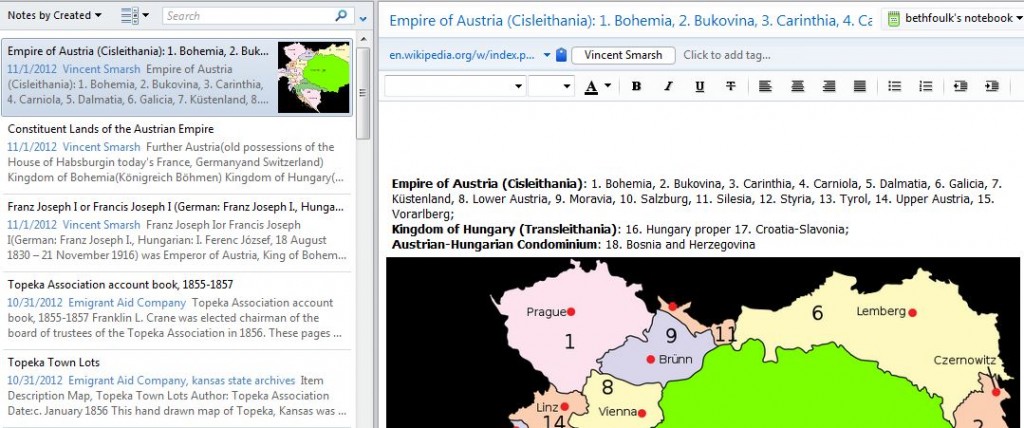Click the Vincent Smarsh tag button
The height and width of the screenshot is (428, 1024).
pos(623,55)
